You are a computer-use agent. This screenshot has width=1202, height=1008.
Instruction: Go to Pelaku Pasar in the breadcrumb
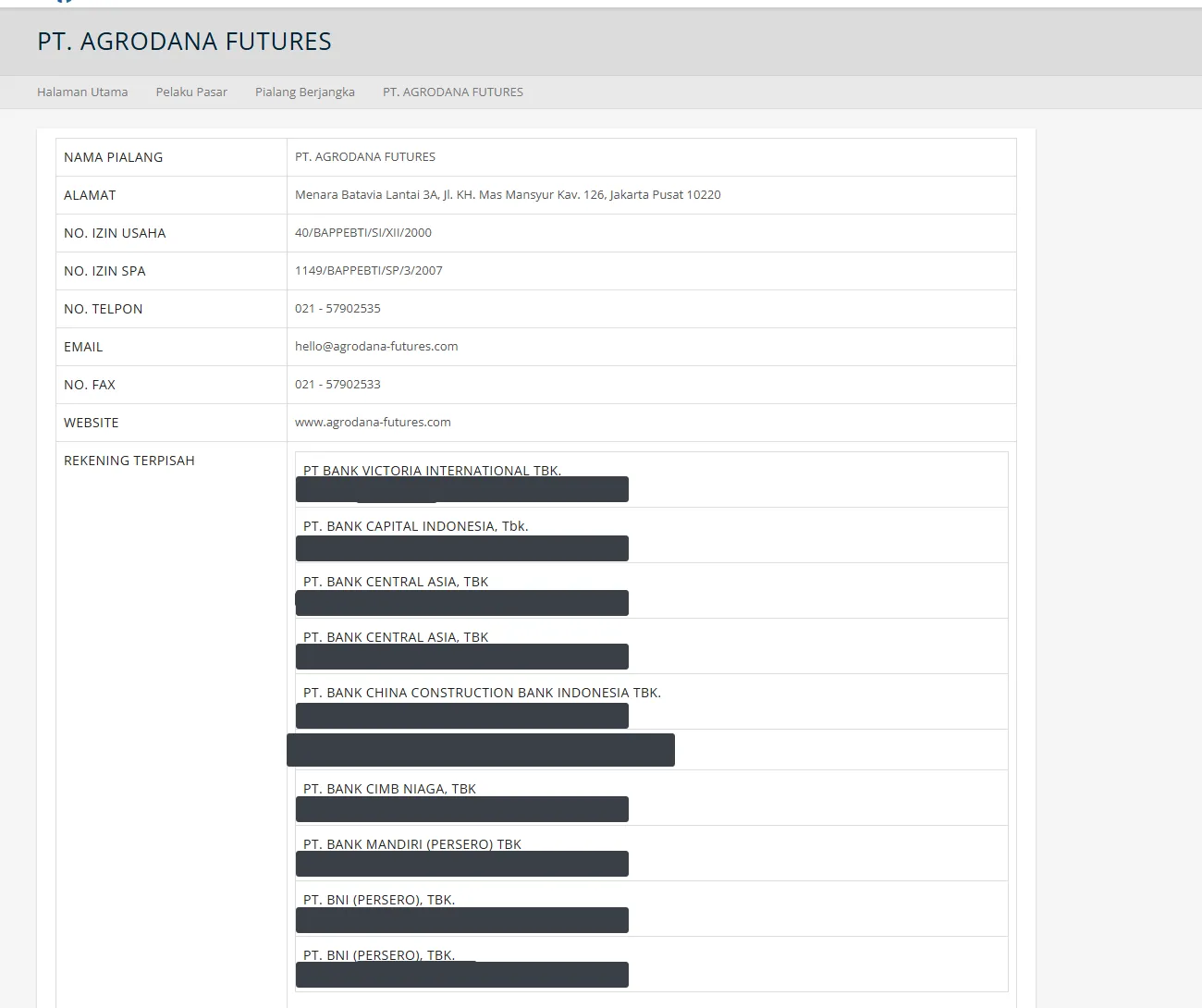[x=191, y=92]
